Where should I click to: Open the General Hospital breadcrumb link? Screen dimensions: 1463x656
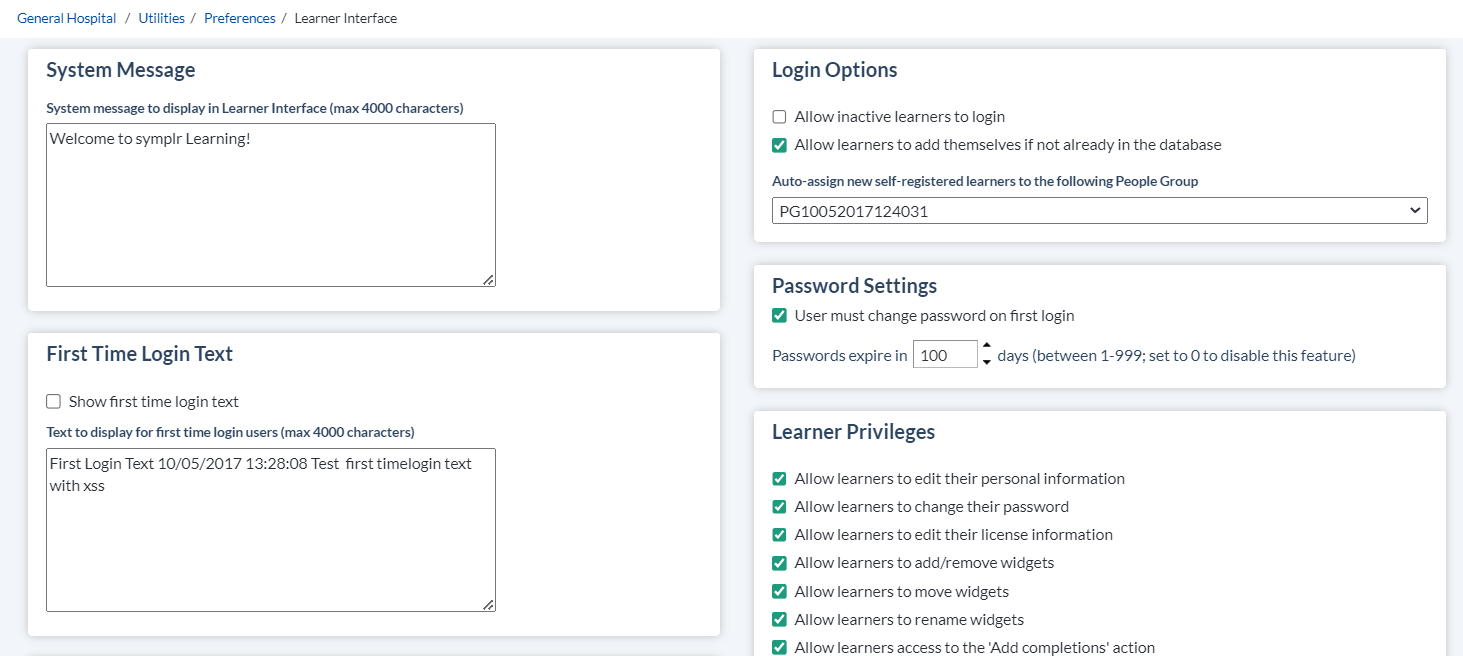[67, 18]
